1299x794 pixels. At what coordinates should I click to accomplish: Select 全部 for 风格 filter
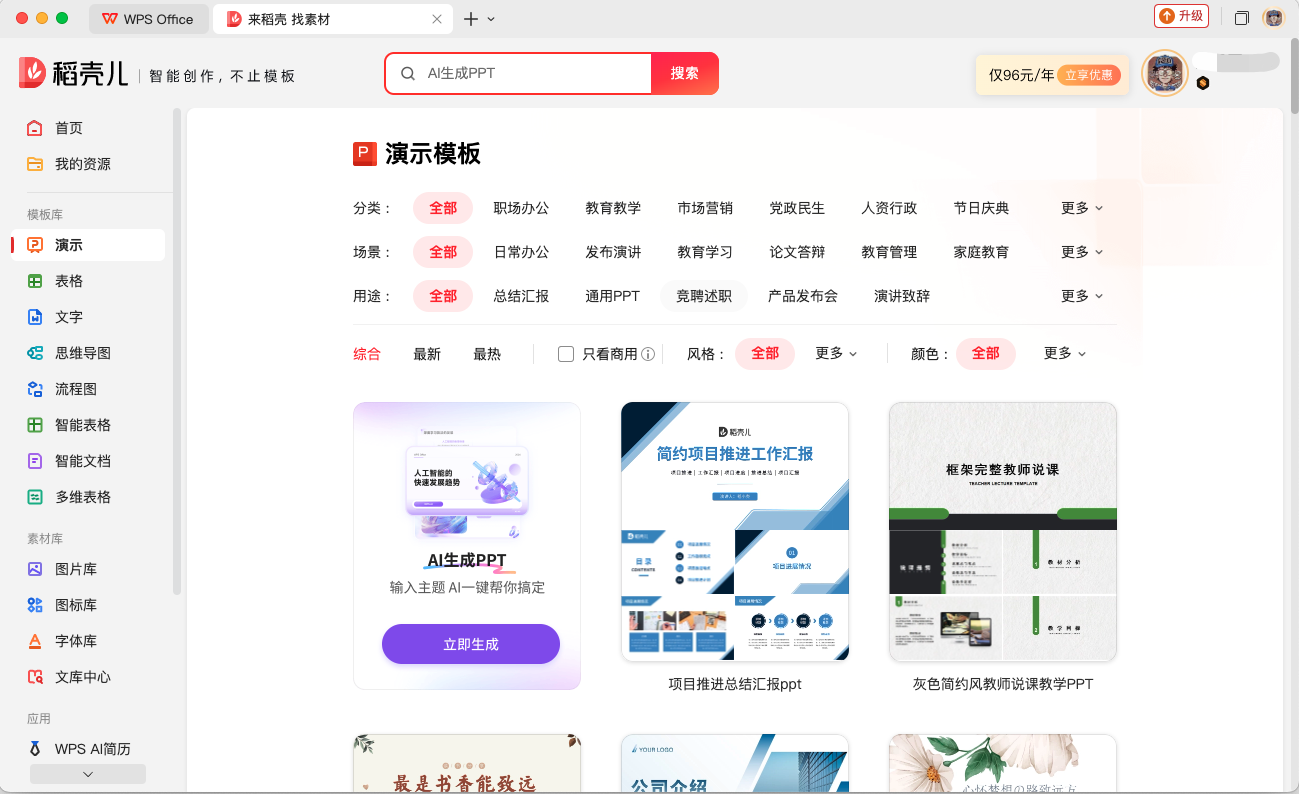(x=765, y=354)
